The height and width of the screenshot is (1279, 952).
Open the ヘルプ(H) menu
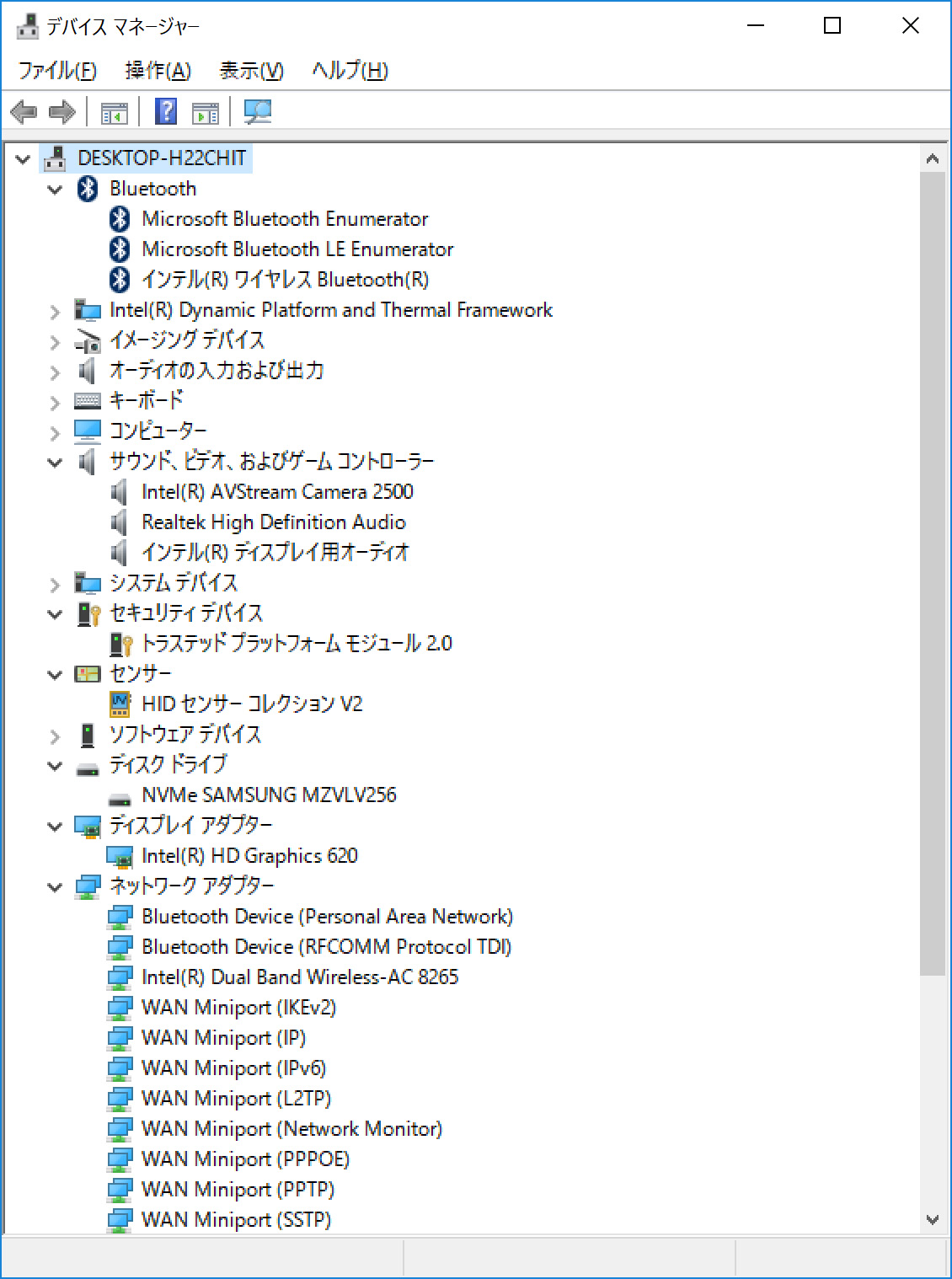(x=350, y=71)
